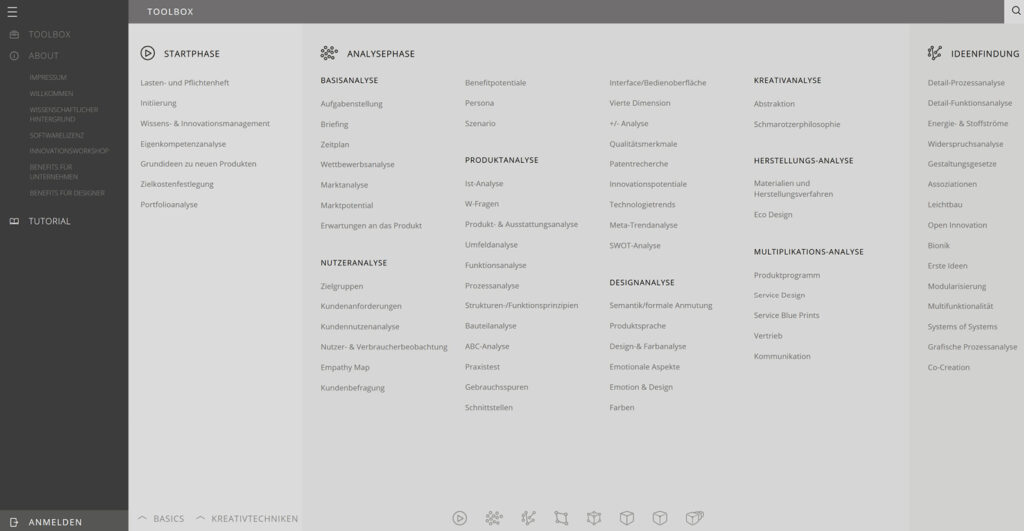Viewport: 1024px width, 531px height.
Task: Click the Ideenfindung network icon in bottom bar
Action: coord(528,518)
